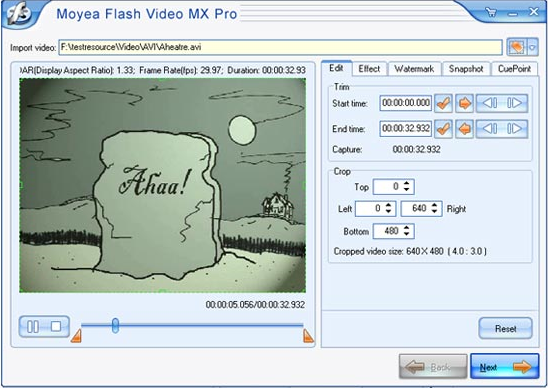This screenshot has width=548, height=388.
Task: Switch to the Effect tab
Action: point(369,69)
